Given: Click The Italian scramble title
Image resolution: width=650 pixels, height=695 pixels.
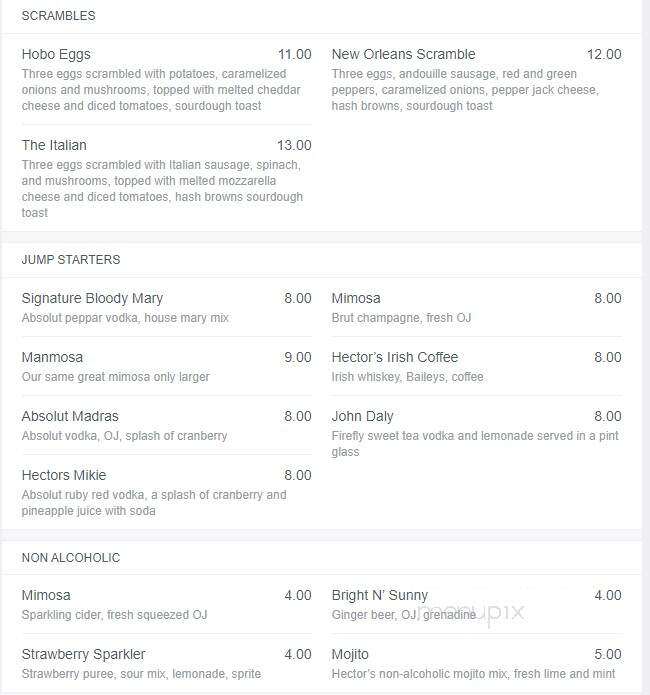Looking at the screenshot, I should pyautogui.click(x=54, y=145).
